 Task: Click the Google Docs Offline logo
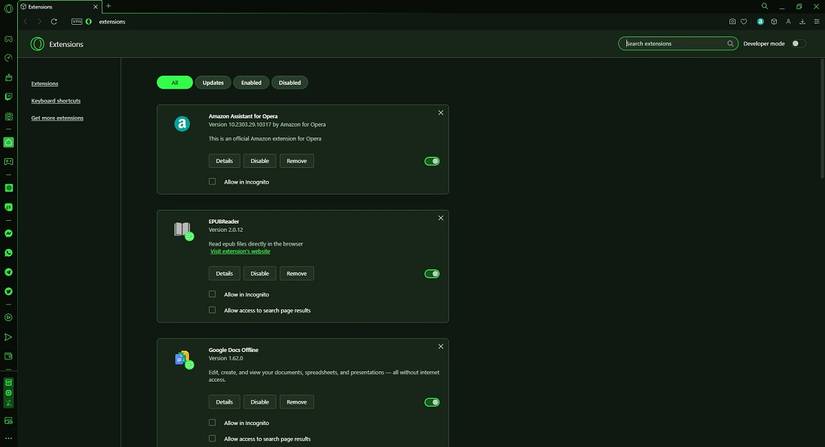click(183, 359)
